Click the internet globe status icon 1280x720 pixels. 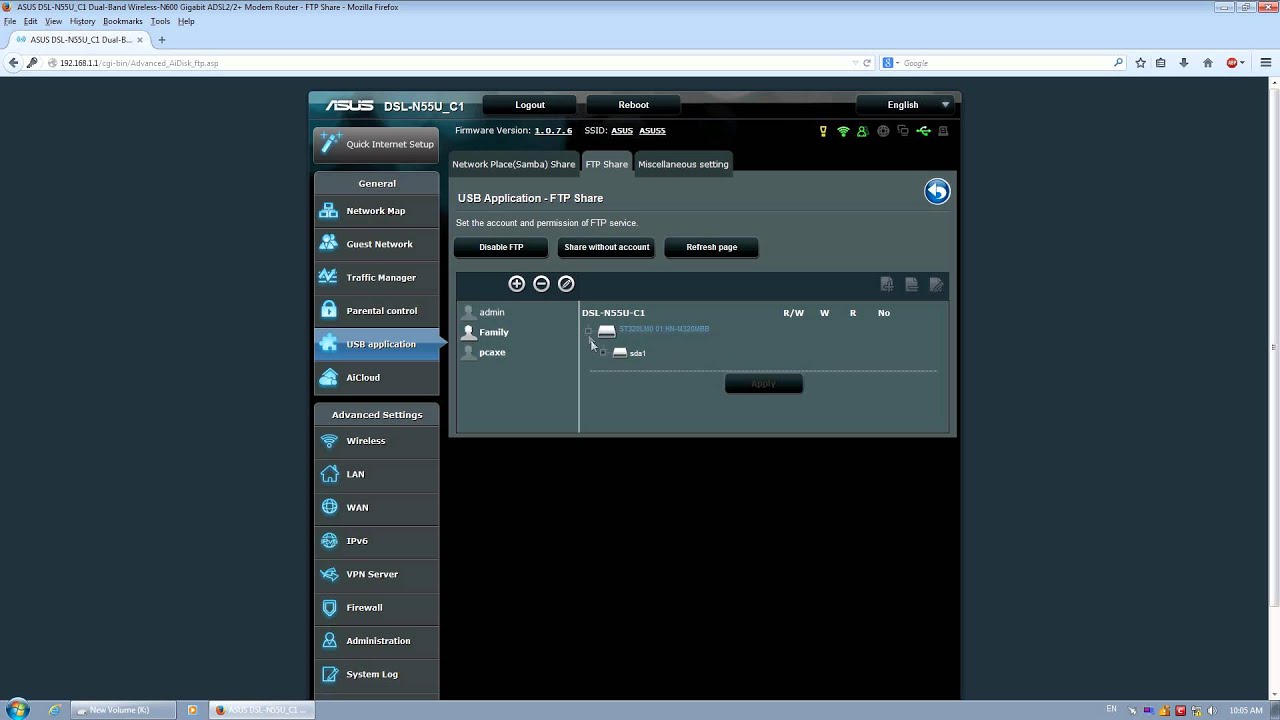click(x=883, y=131)
